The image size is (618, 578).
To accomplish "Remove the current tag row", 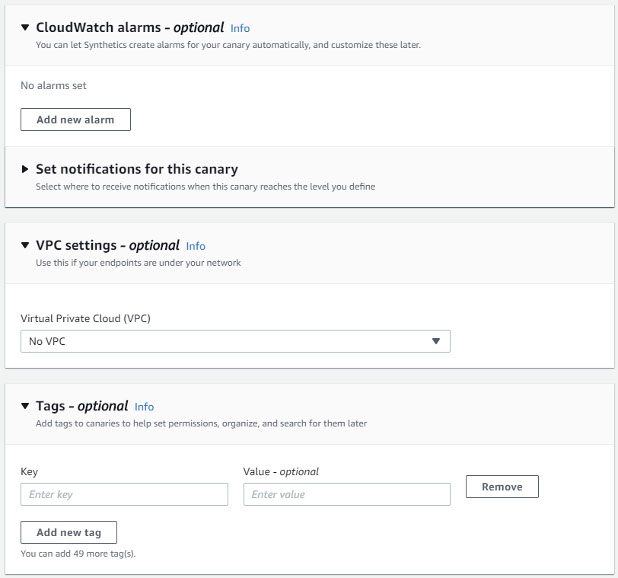I will [x=502, y=487].
